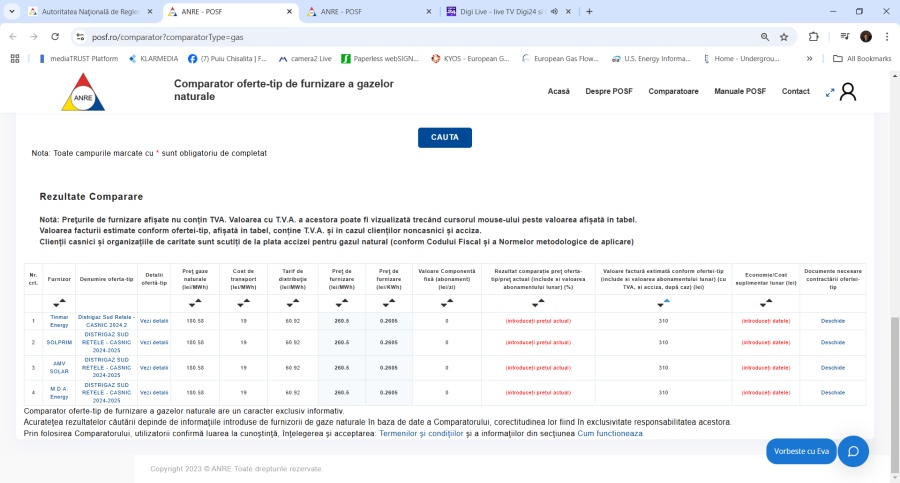Sort table by Furnizor column arrows
The width and height of the screenshot is (900, 483).
click(60, 302)
